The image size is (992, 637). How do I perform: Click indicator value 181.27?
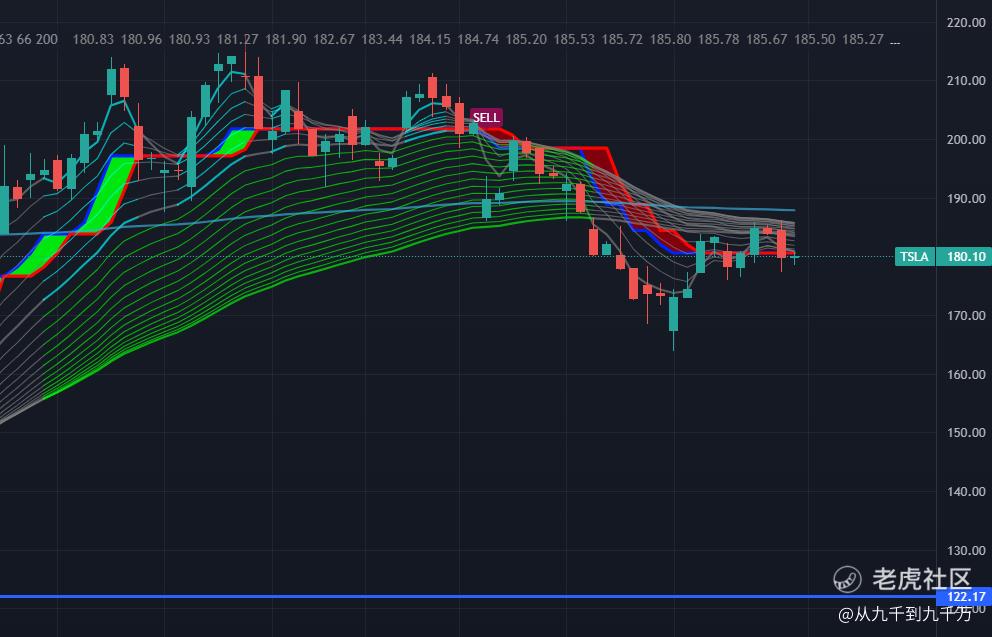click(x=237, y=39)
